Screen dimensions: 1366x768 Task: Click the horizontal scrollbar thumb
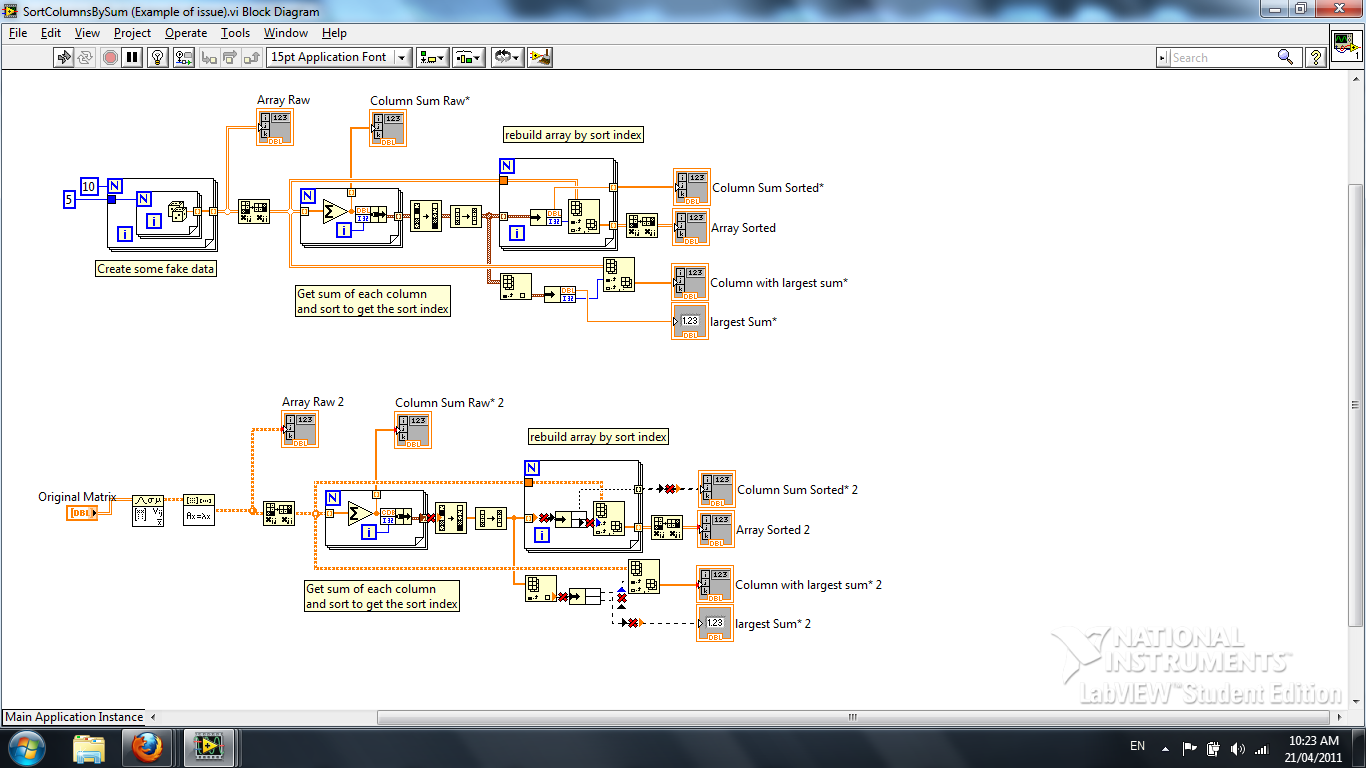[x=853, y=717]
